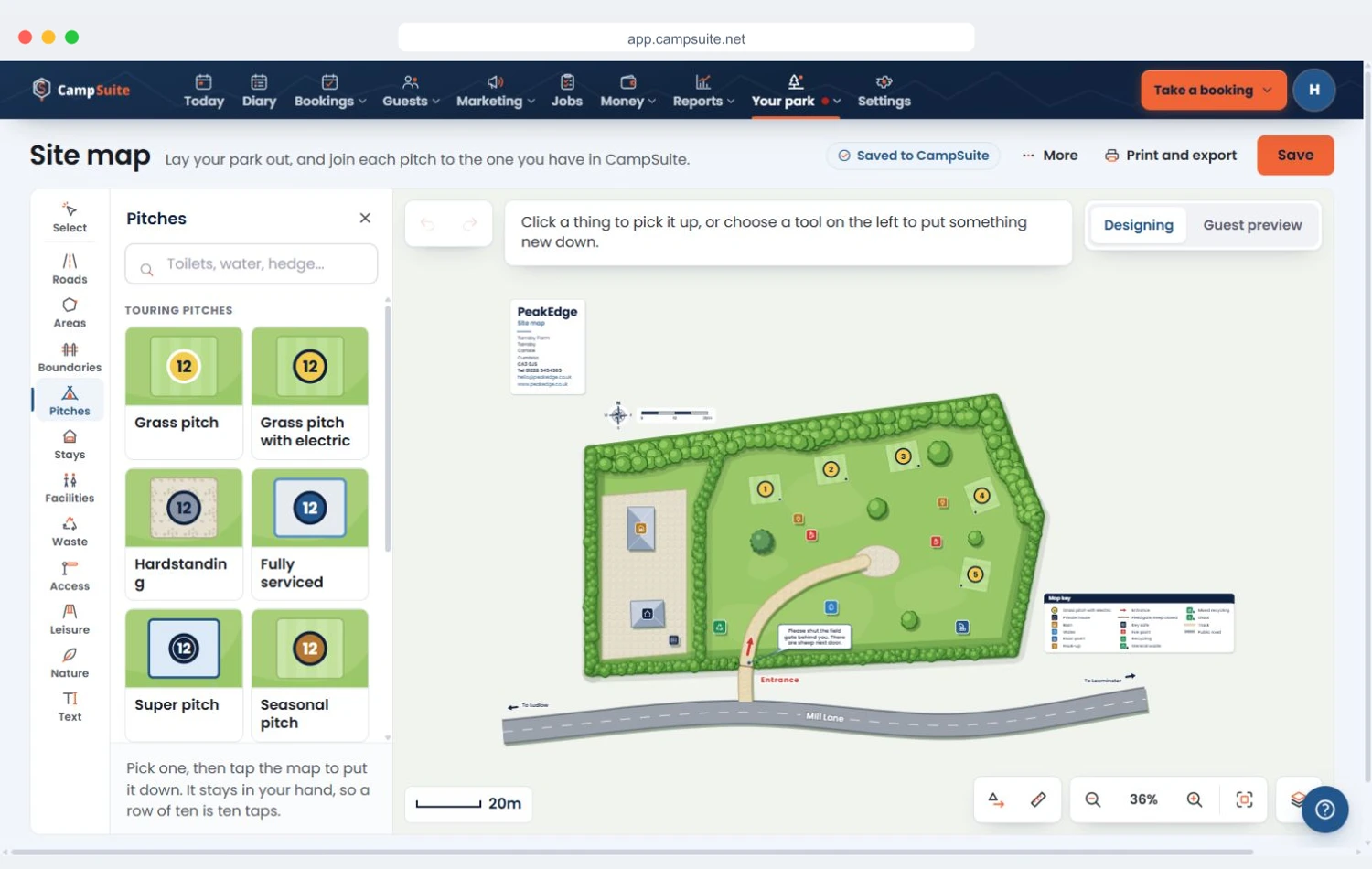Click Print and export
Image resolution: width=1372 pixels, height=869 pixels.
tap(1171, 156)
